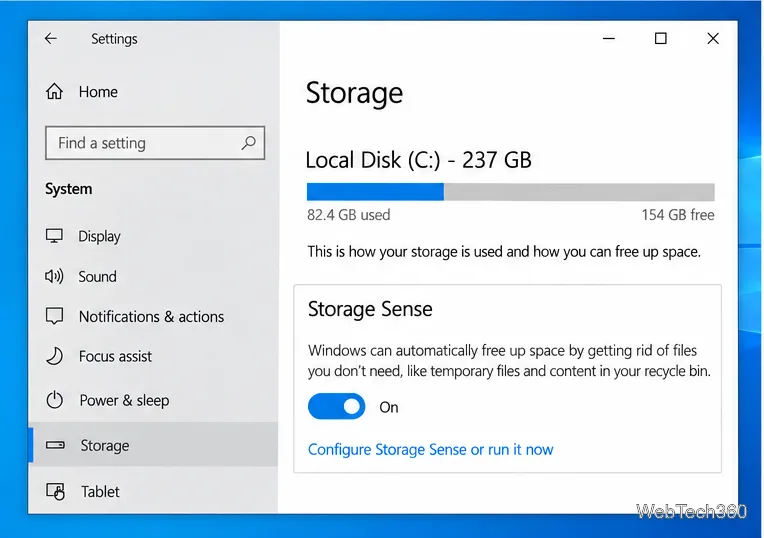Click the Local Disk (C:) - 237 GB heading

[419, 160]
